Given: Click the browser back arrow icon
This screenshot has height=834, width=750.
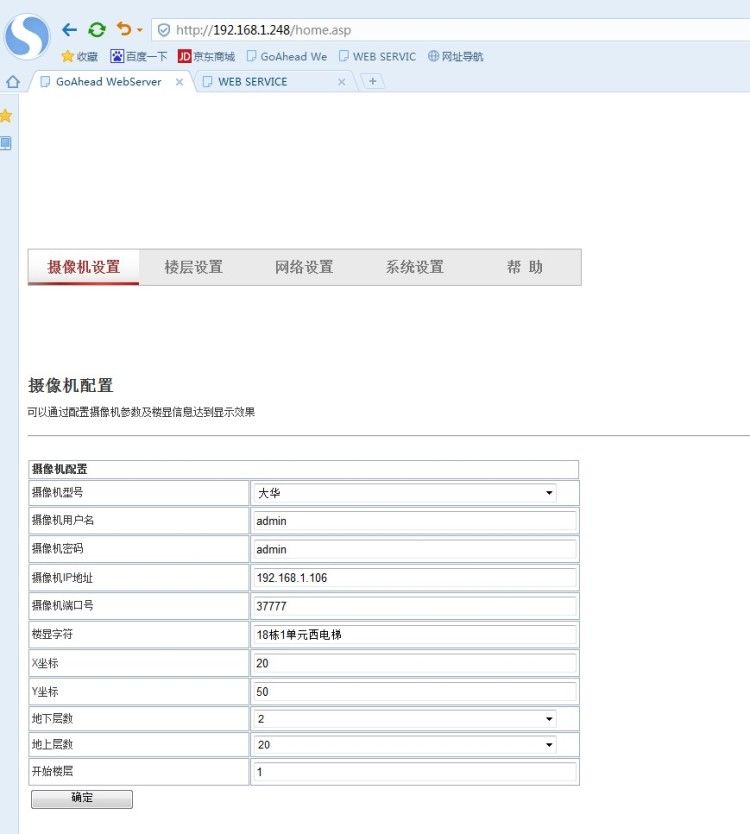Looking at the screenshot, I should point(69,30).
